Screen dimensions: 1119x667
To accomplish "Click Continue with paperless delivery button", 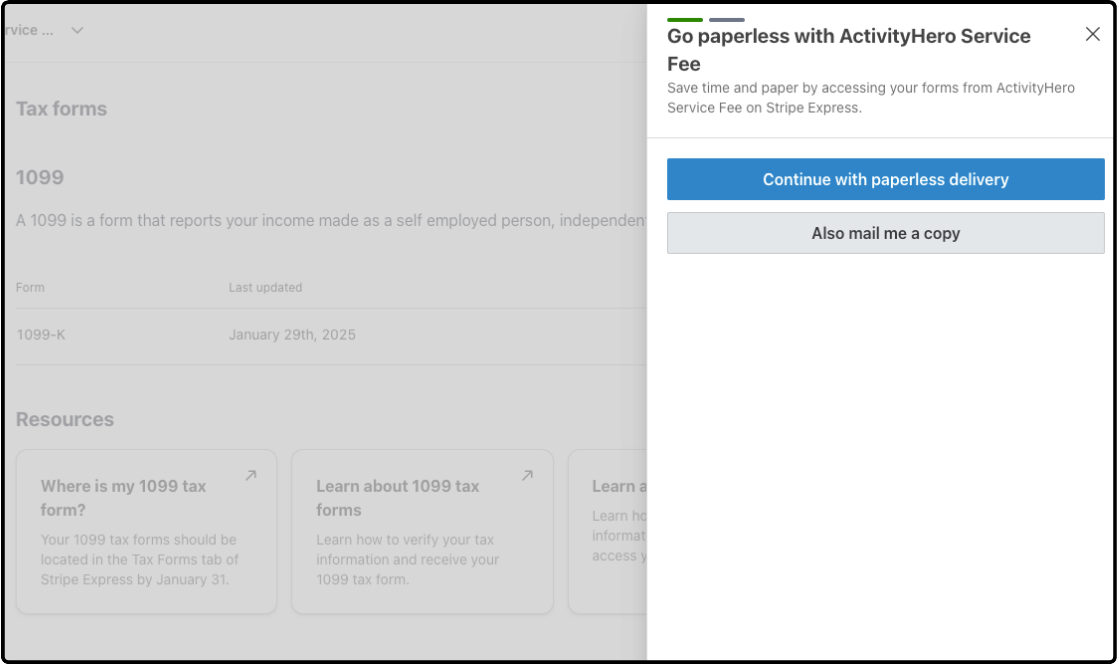I will 885,179.
